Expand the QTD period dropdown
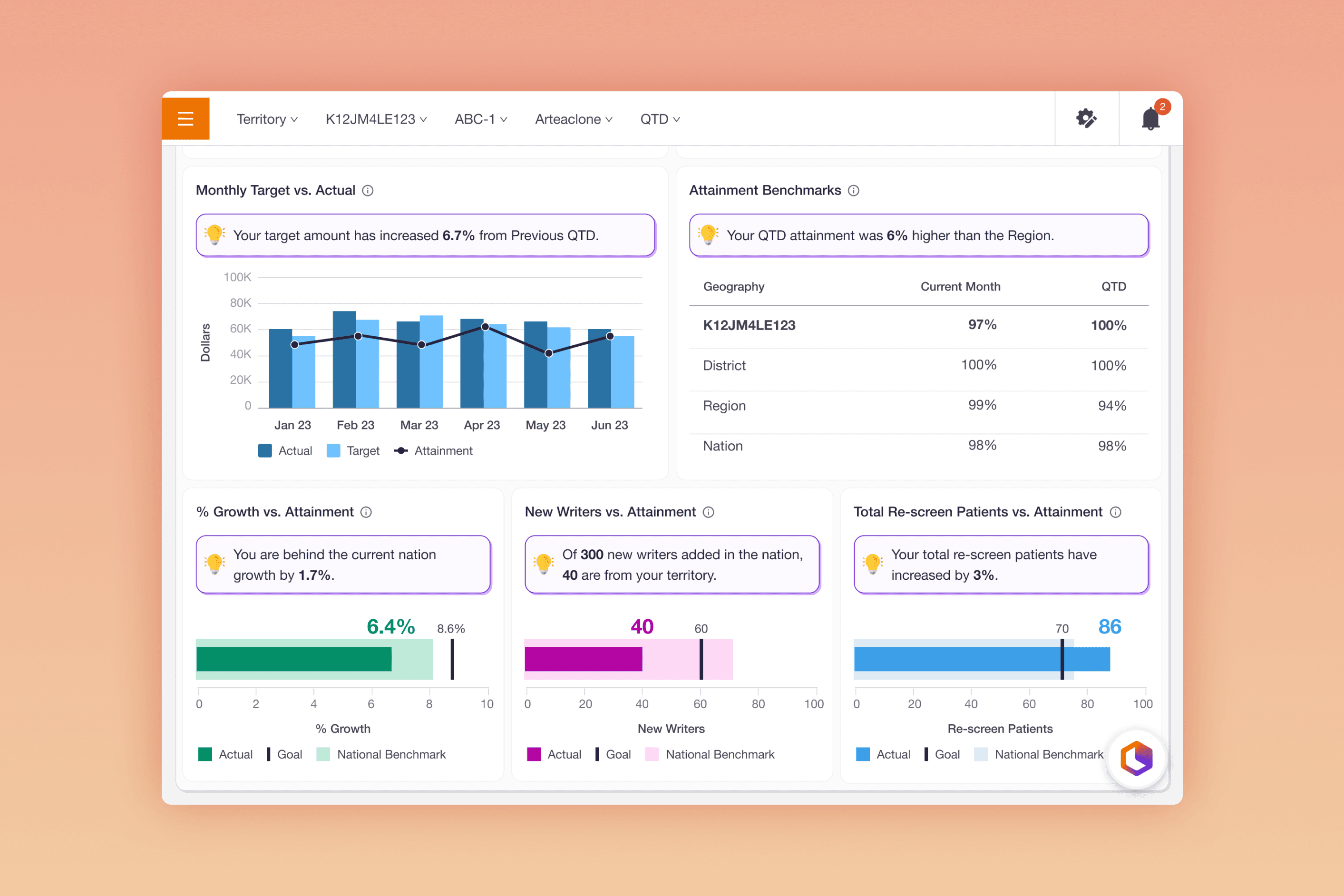 (x=660, y=119)
